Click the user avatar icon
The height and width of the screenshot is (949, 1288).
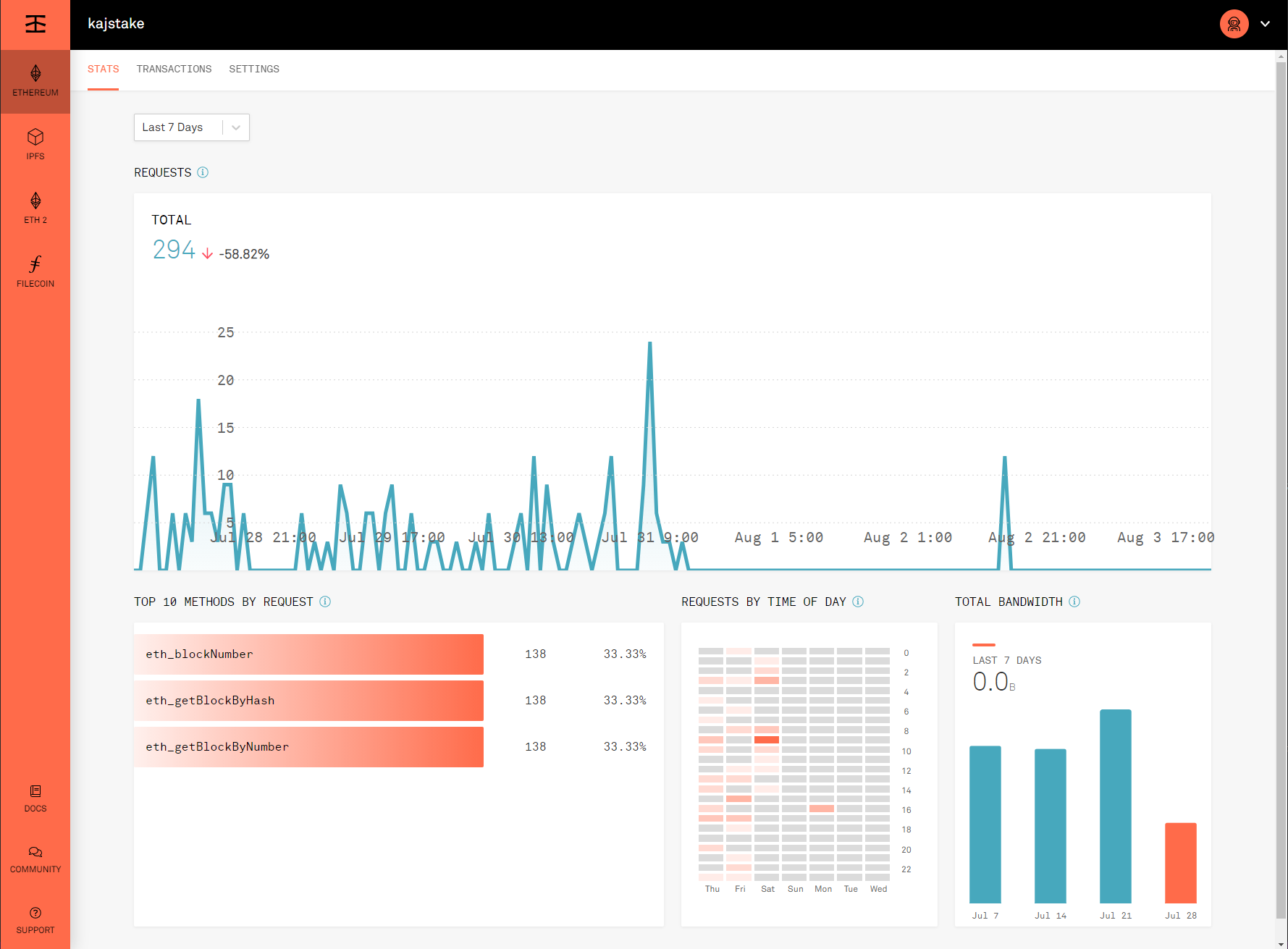(x=1234, y=24)
